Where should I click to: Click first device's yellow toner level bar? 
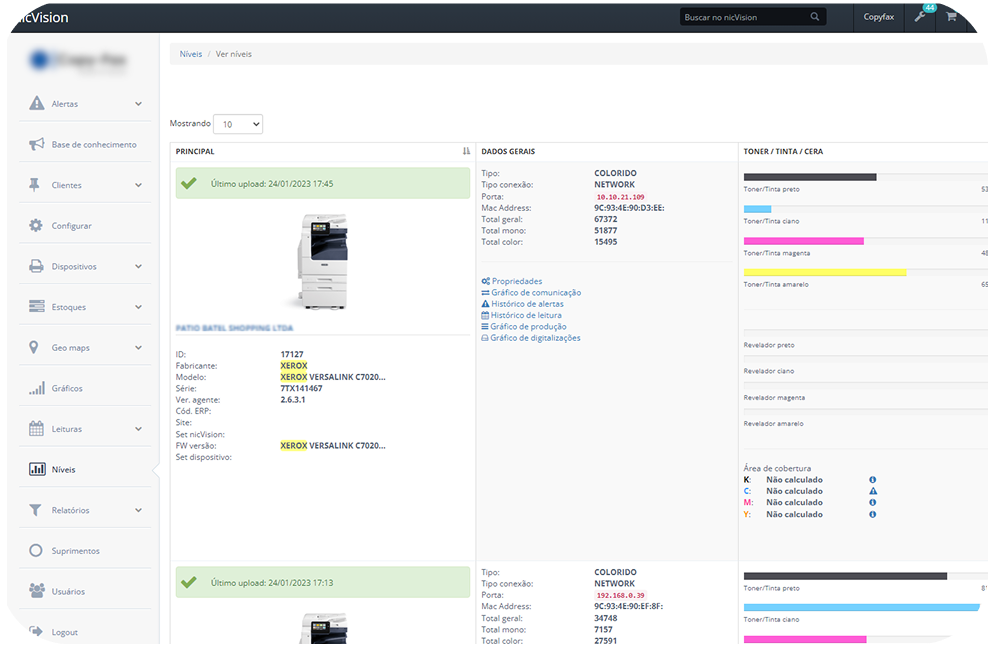click(x=825, y=272)
